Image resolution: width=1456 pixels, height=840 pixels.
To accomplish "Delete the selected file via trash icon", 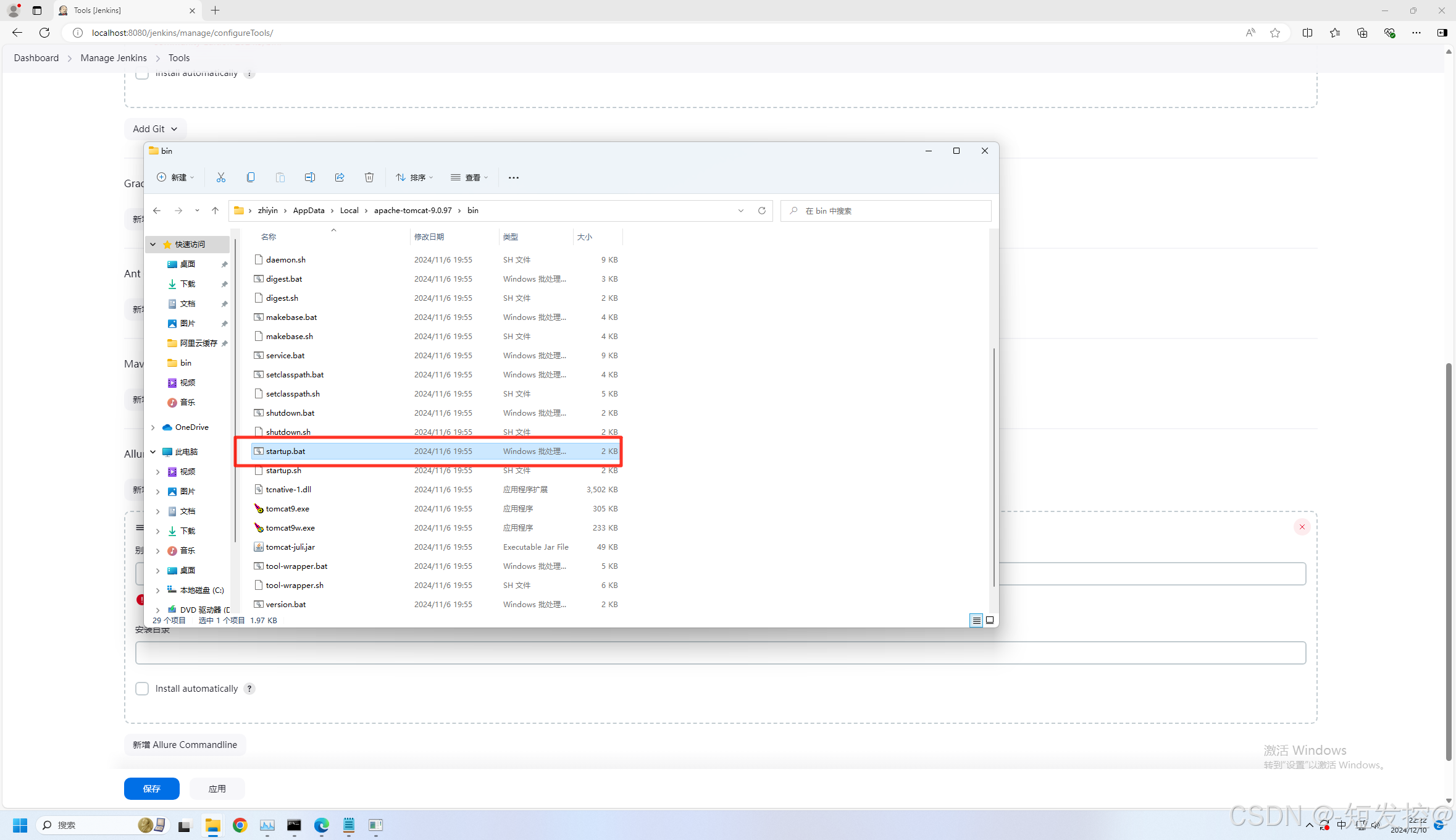I will 369,177.
